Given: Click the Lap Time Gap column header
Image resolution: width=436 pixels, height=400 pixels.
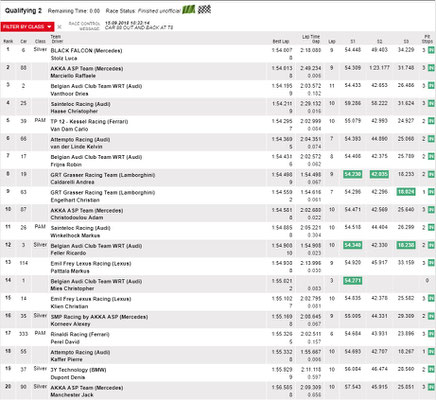Looking at the screenshot, I should tap(311, 39).
